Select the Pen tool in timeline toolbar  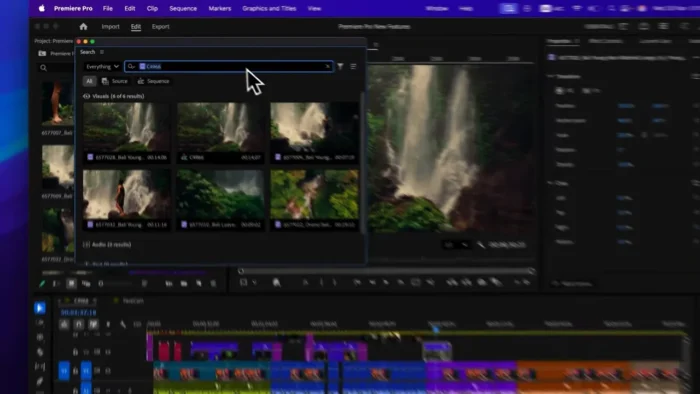click(x=40, y=381)
